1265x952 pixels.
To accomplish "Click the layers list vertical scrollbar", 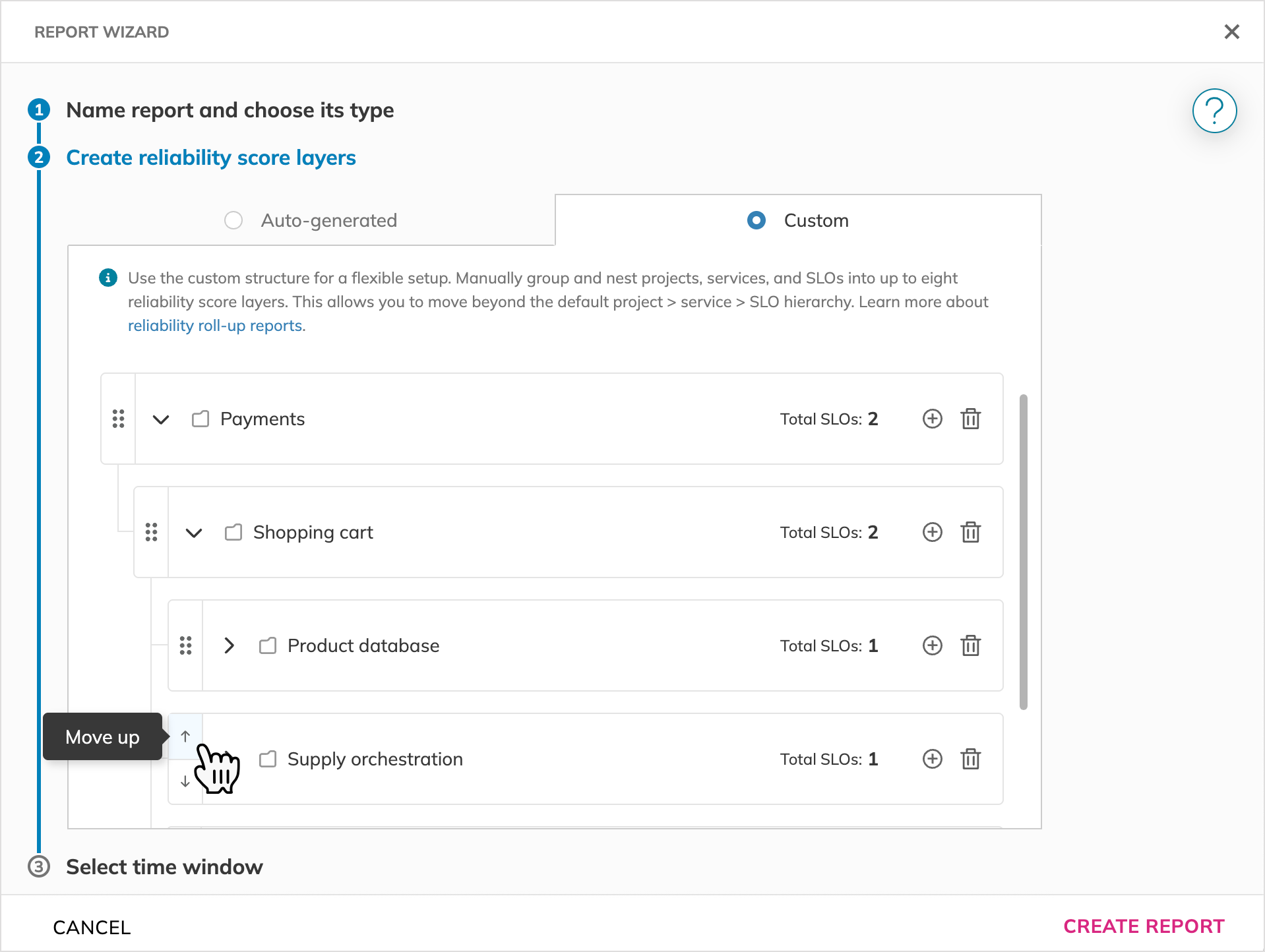I will [x=1023, y=551].
